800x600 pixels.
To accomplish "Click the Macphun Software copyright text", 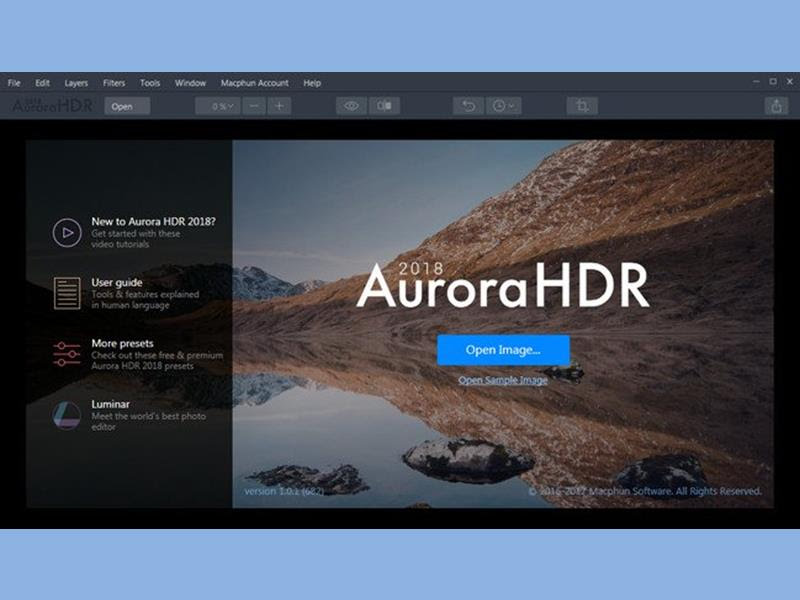I will [645, 491].
